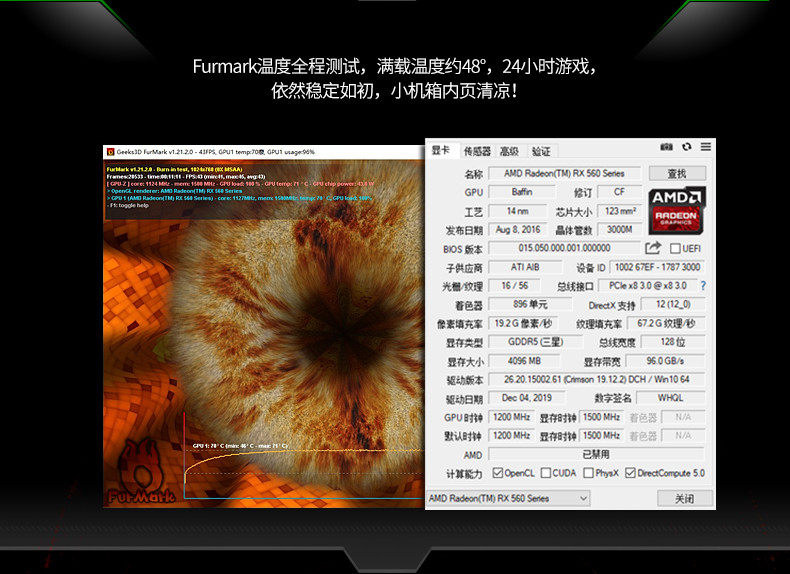
Task: Click the shaders value 896 单元
Action: tap(531, 304)
